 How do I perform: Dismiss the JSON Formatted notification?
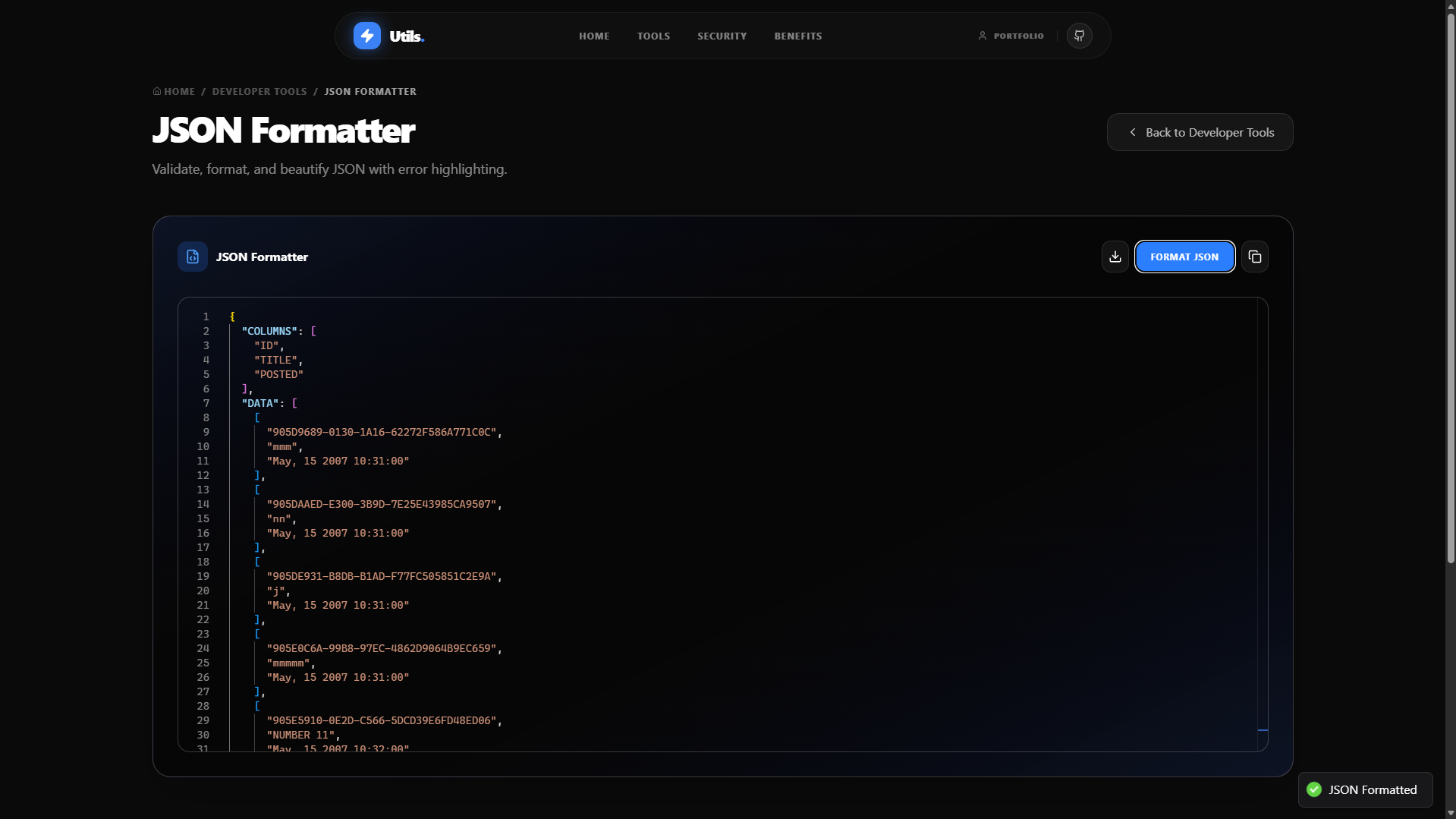[1363, 789]
